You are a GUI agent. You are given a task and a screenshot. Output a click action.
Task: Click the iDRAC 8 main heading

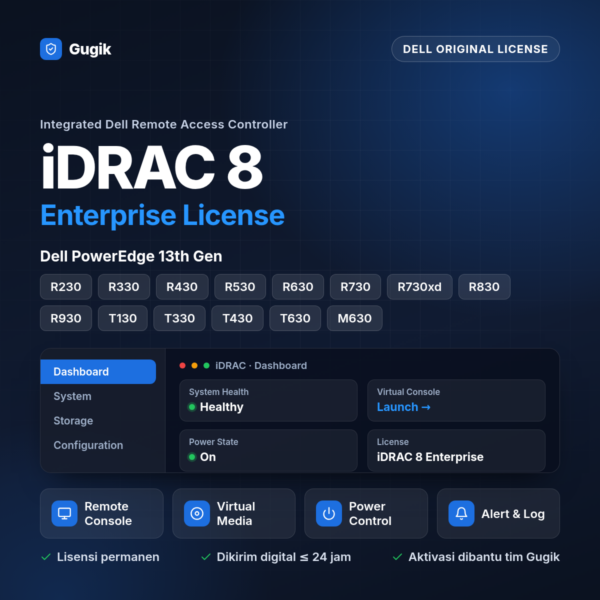(152, 167)
